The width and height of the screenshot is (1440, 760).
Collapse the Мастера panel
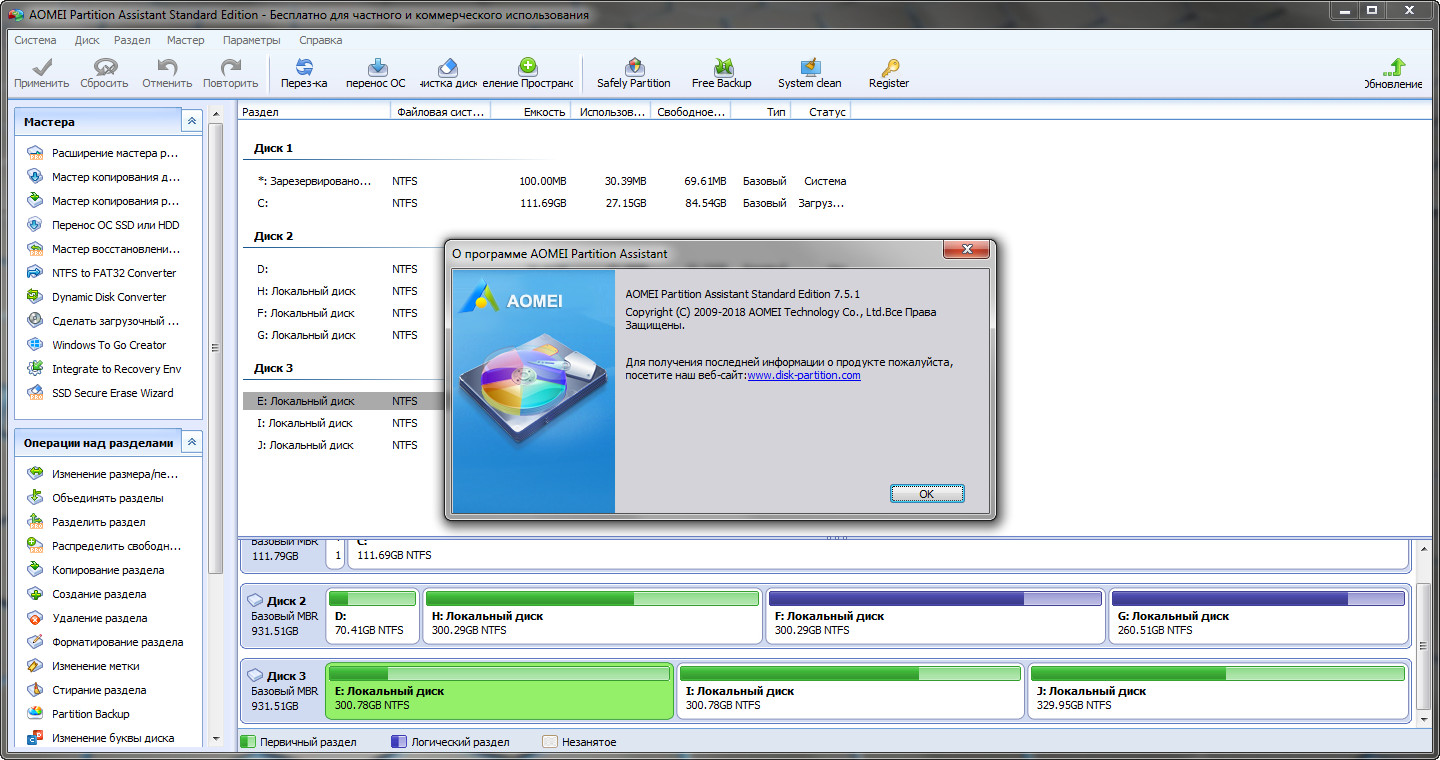(x=191, y=120)
